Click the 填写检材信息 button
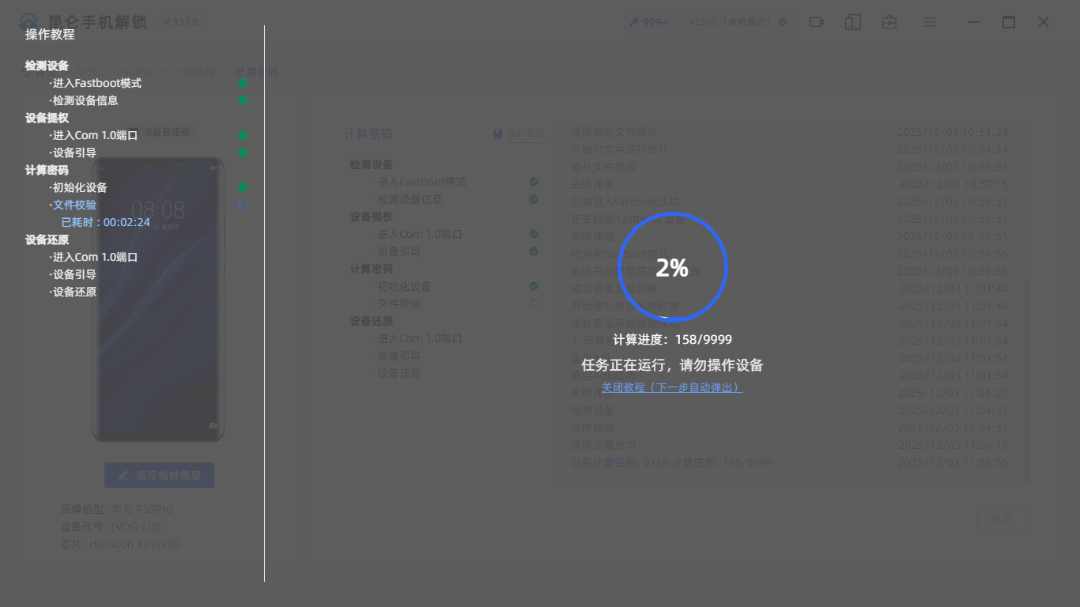1080x607 pixels. (159, 475)
